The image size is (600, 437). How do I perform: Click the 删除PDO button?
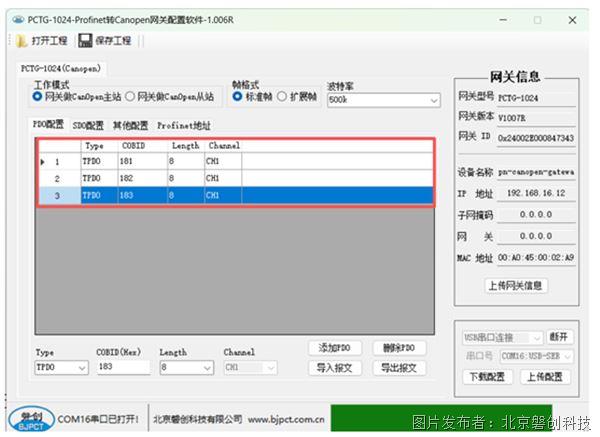pyautogui.click(x=399, y=347)
